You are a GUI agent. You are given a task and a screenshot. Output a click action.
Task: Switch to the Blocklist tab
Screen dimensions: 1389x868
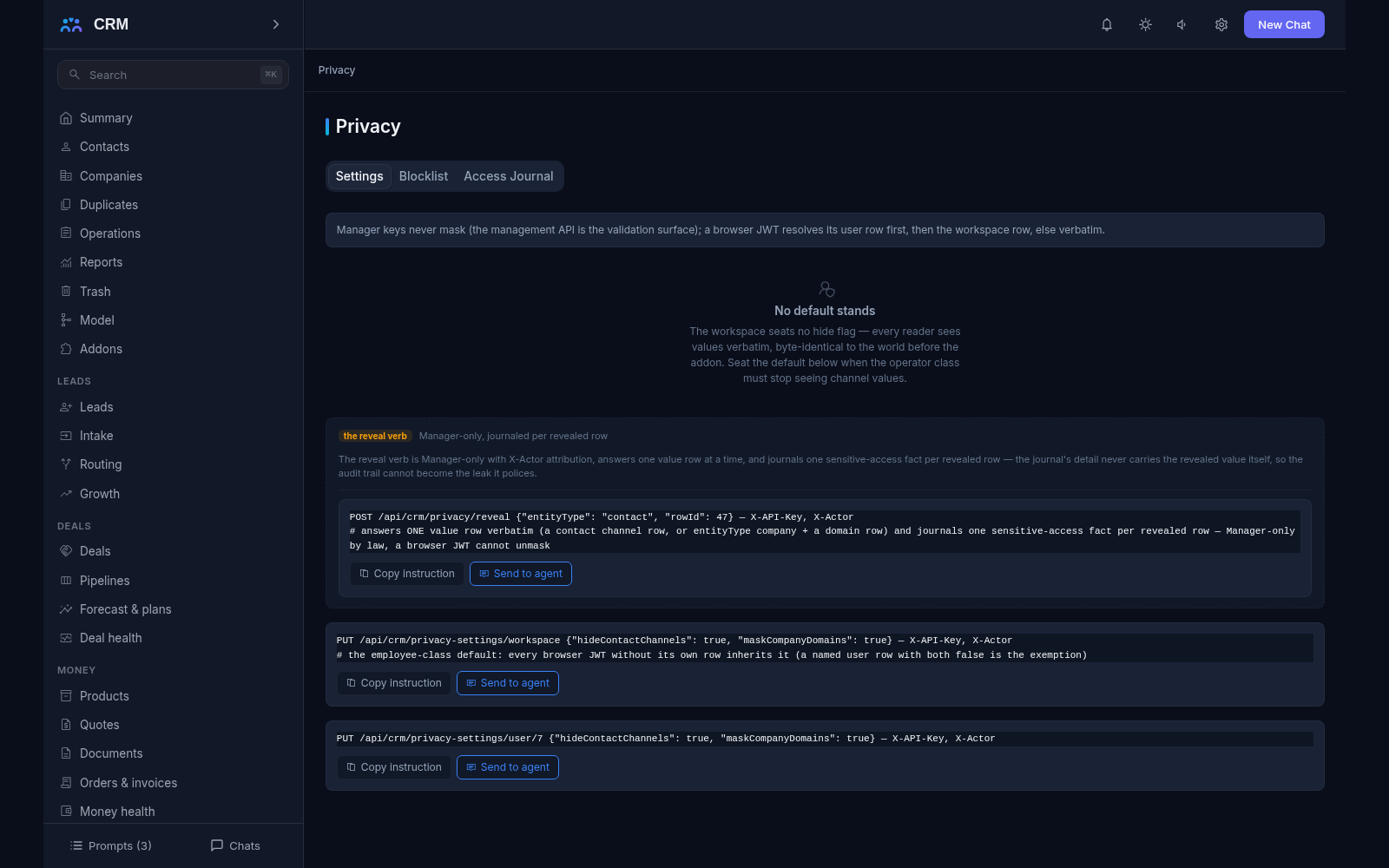pyautogui.click(x=424, y=176)
